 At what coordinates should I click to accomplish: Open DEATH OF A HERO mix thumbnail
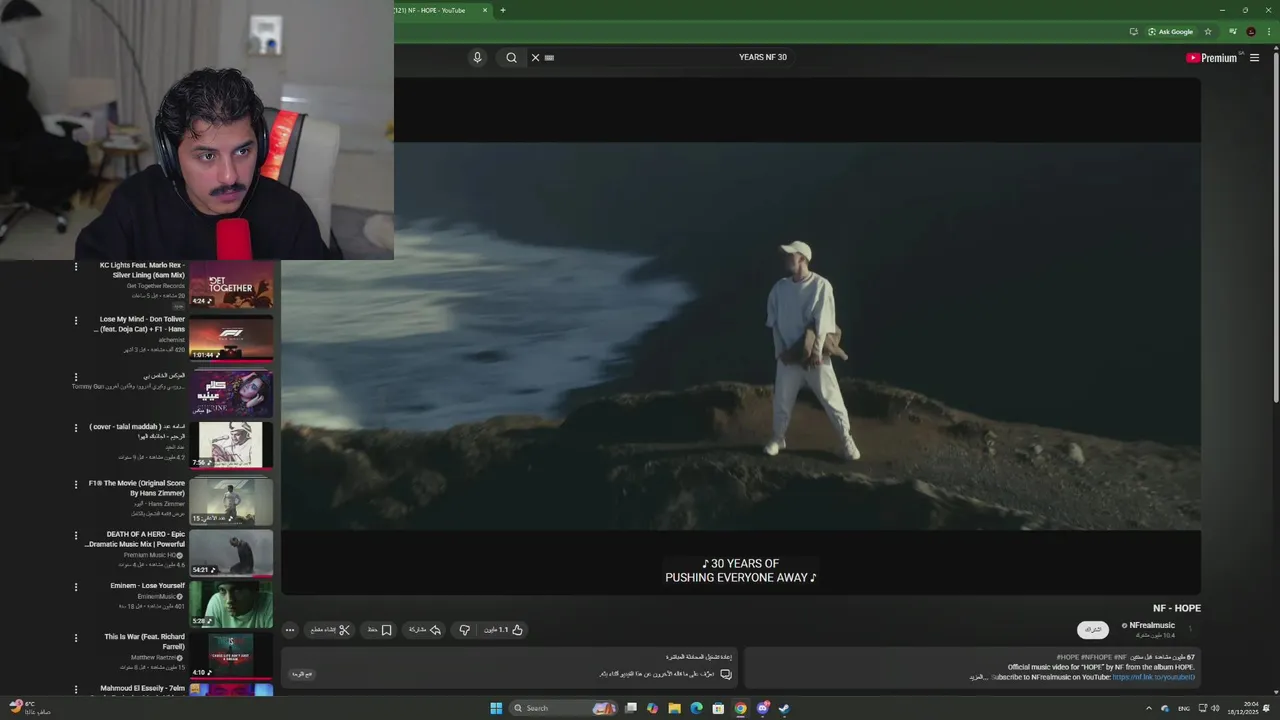tap(231, 553)
